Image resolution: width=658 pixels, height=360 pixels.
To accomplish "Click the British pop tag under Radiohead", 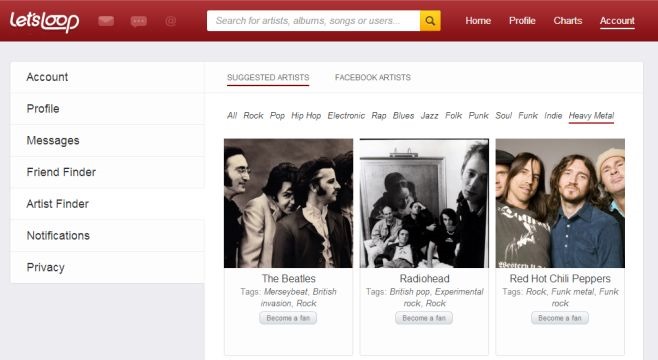I will click(x=410, y=292).
